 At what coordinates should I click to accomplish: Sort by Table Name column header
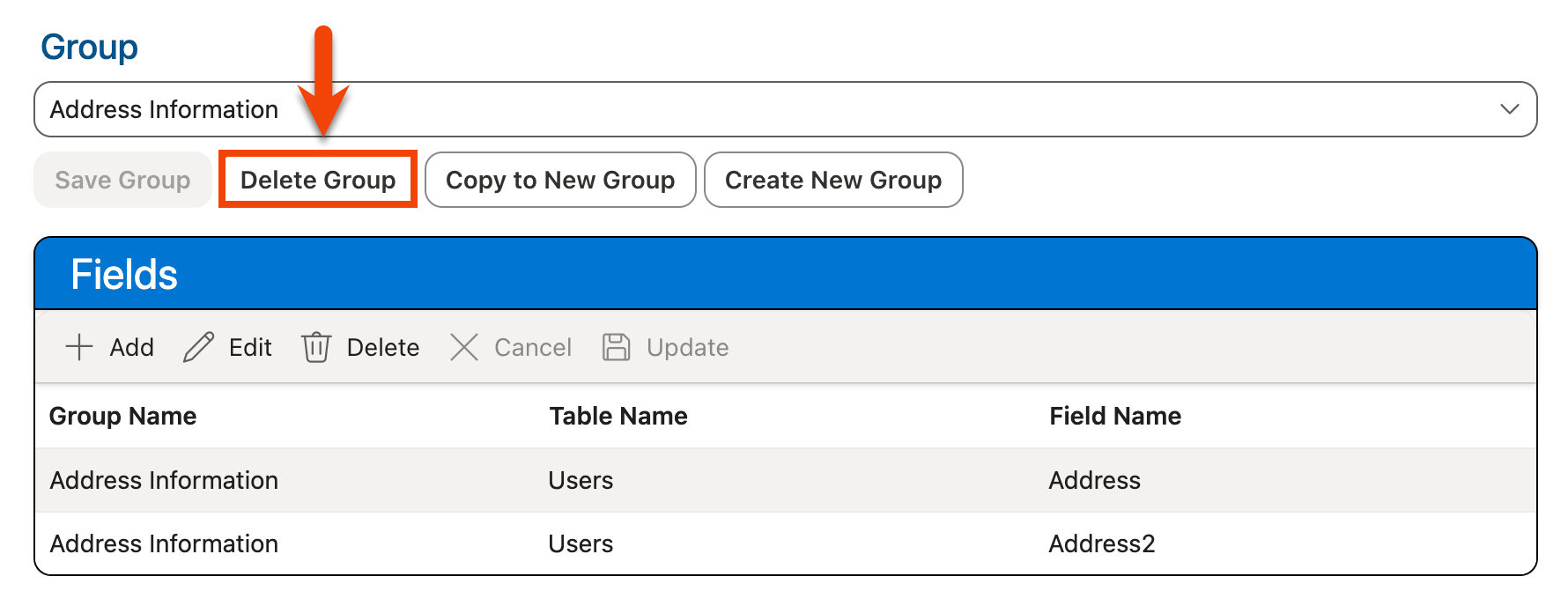tap(618, 416)
